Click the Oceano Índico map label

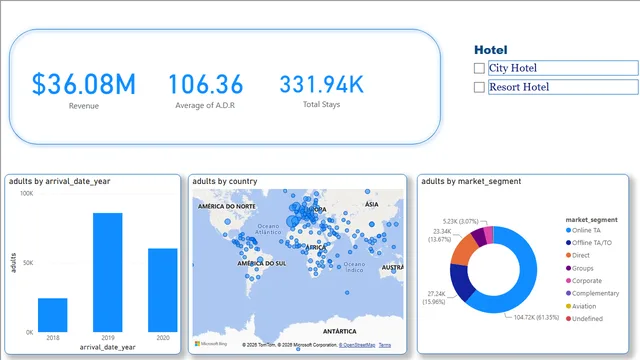click(x=354, y=267)
